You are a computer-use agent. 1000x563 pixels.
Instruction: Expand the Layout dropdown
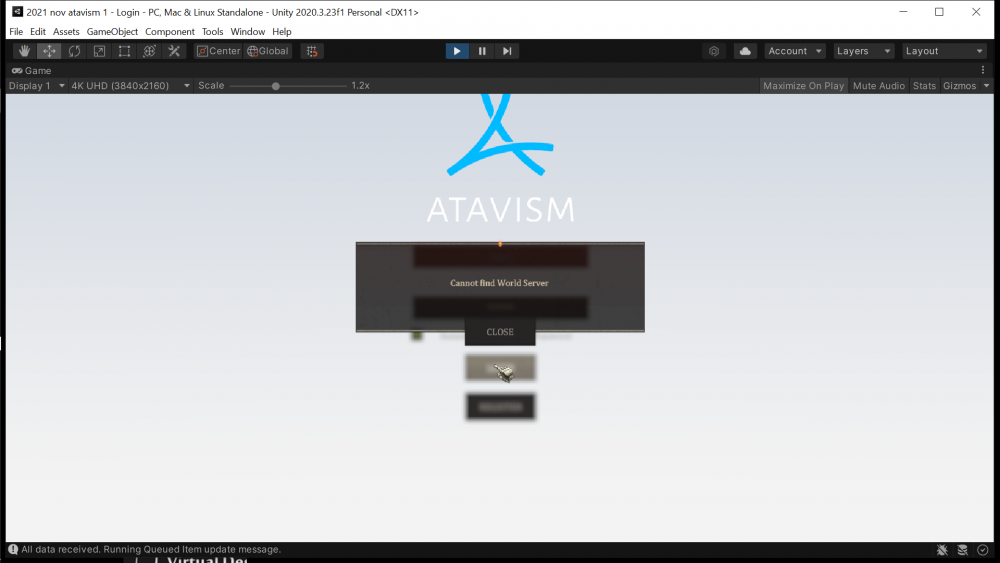pyautogui.click(x=943, y=51)
